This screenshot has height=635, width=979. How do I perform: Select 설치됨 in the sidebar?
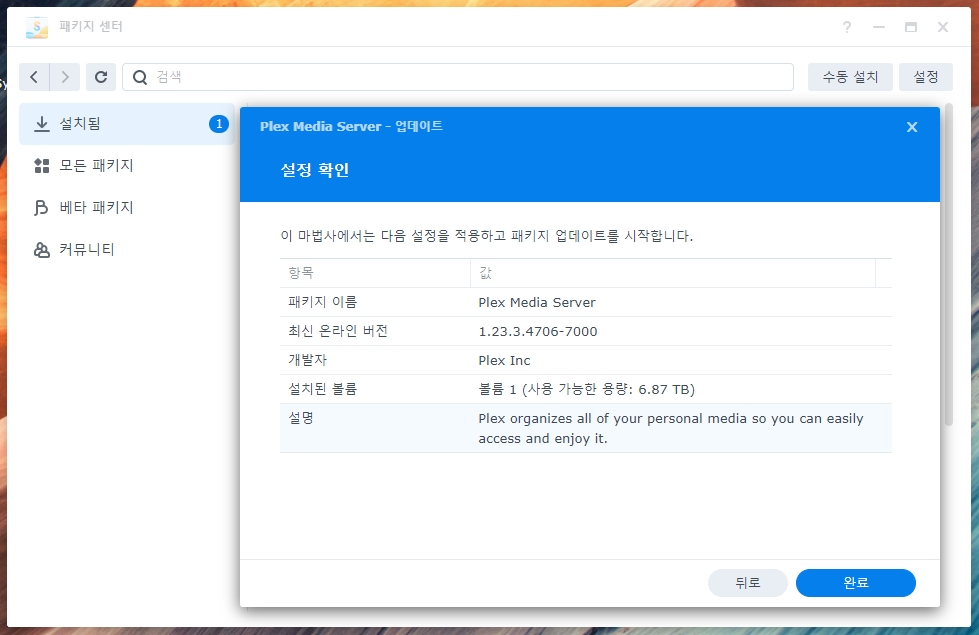pos(127,124)
